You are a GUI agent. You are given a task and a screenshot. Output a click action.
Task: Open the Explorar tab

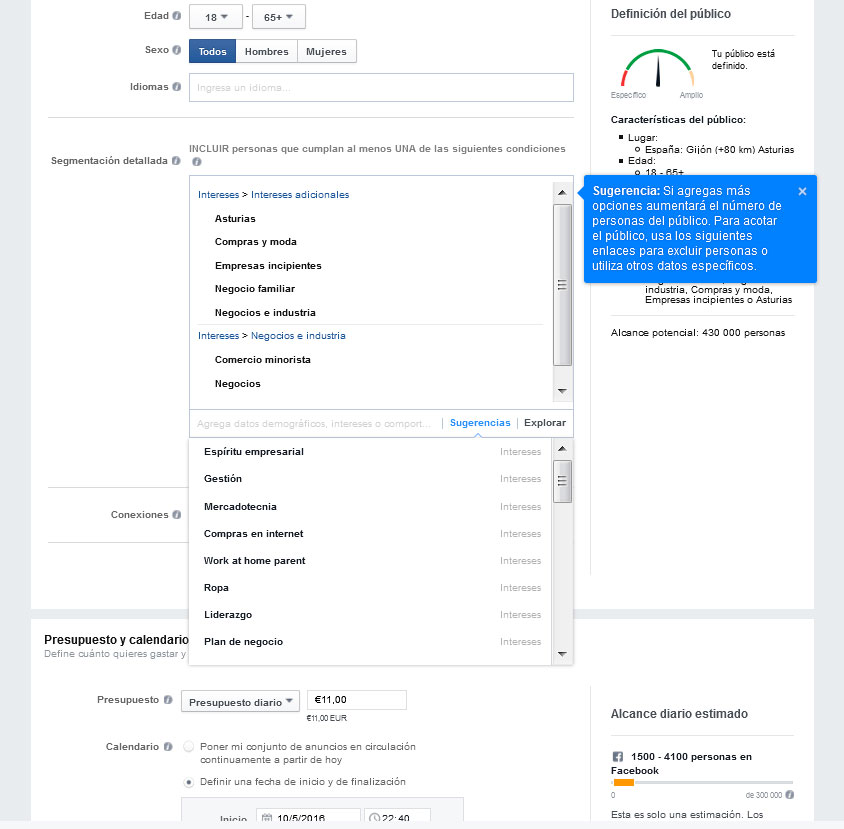(545, 423)
